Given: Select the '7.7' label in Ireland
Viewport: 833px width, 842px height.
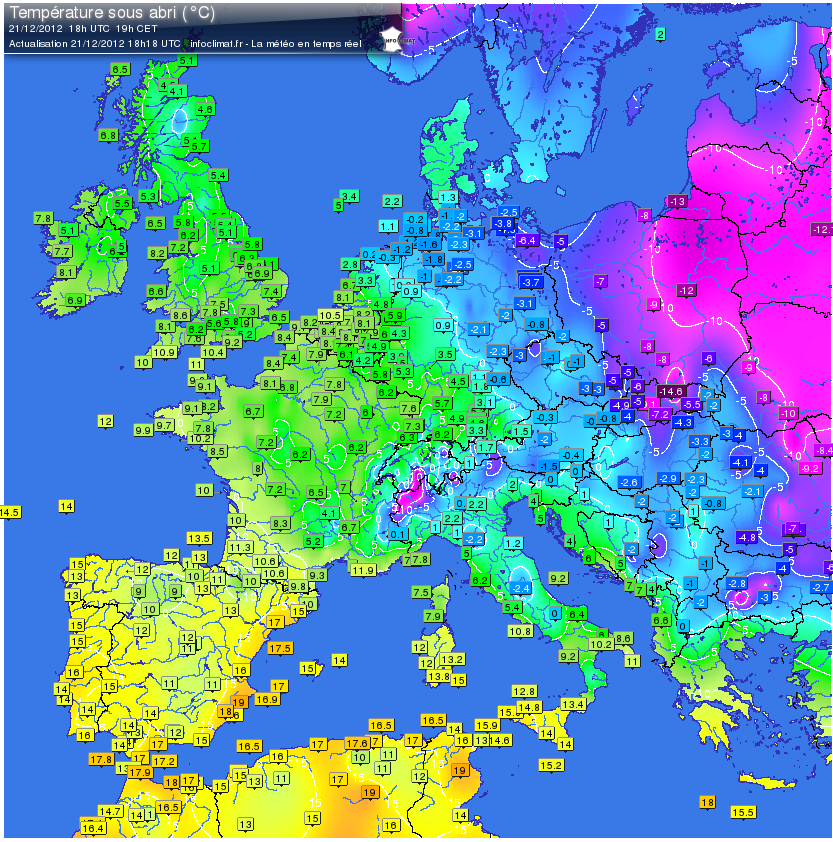Looking at the screenshot, I should [x=62, y=251].
